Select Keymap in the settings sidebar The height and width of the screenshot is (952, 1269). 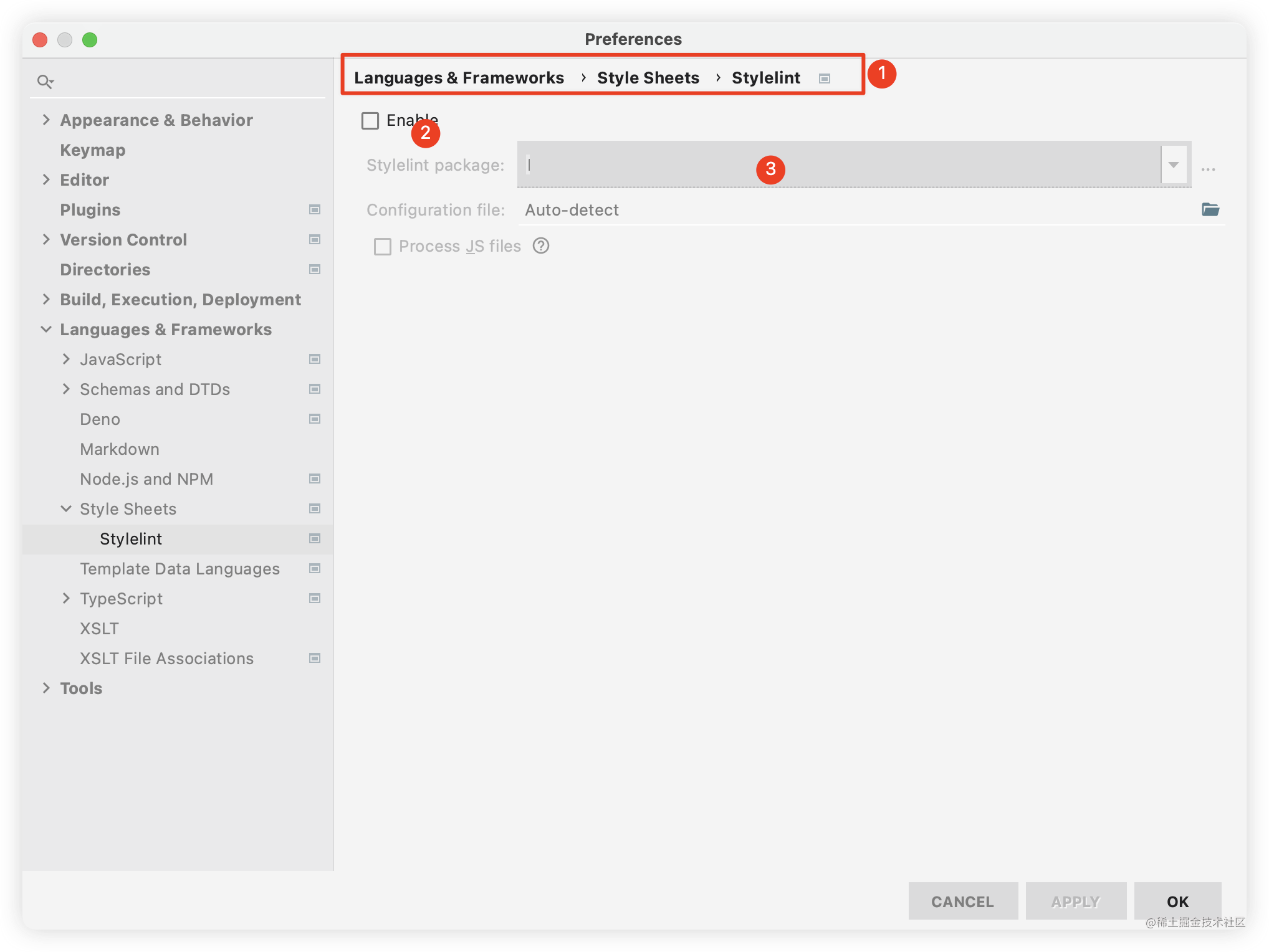[93, 150]
